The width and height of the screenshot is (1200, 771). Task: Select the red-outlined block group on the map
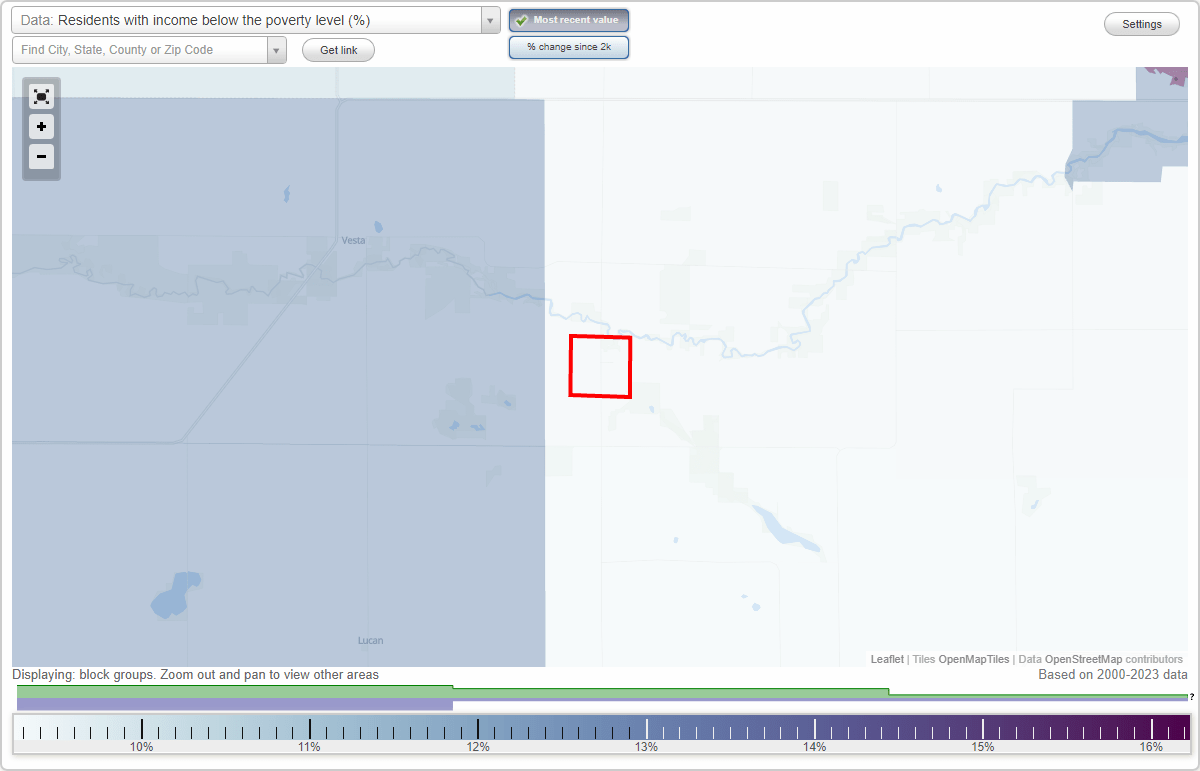click(600, 367)
